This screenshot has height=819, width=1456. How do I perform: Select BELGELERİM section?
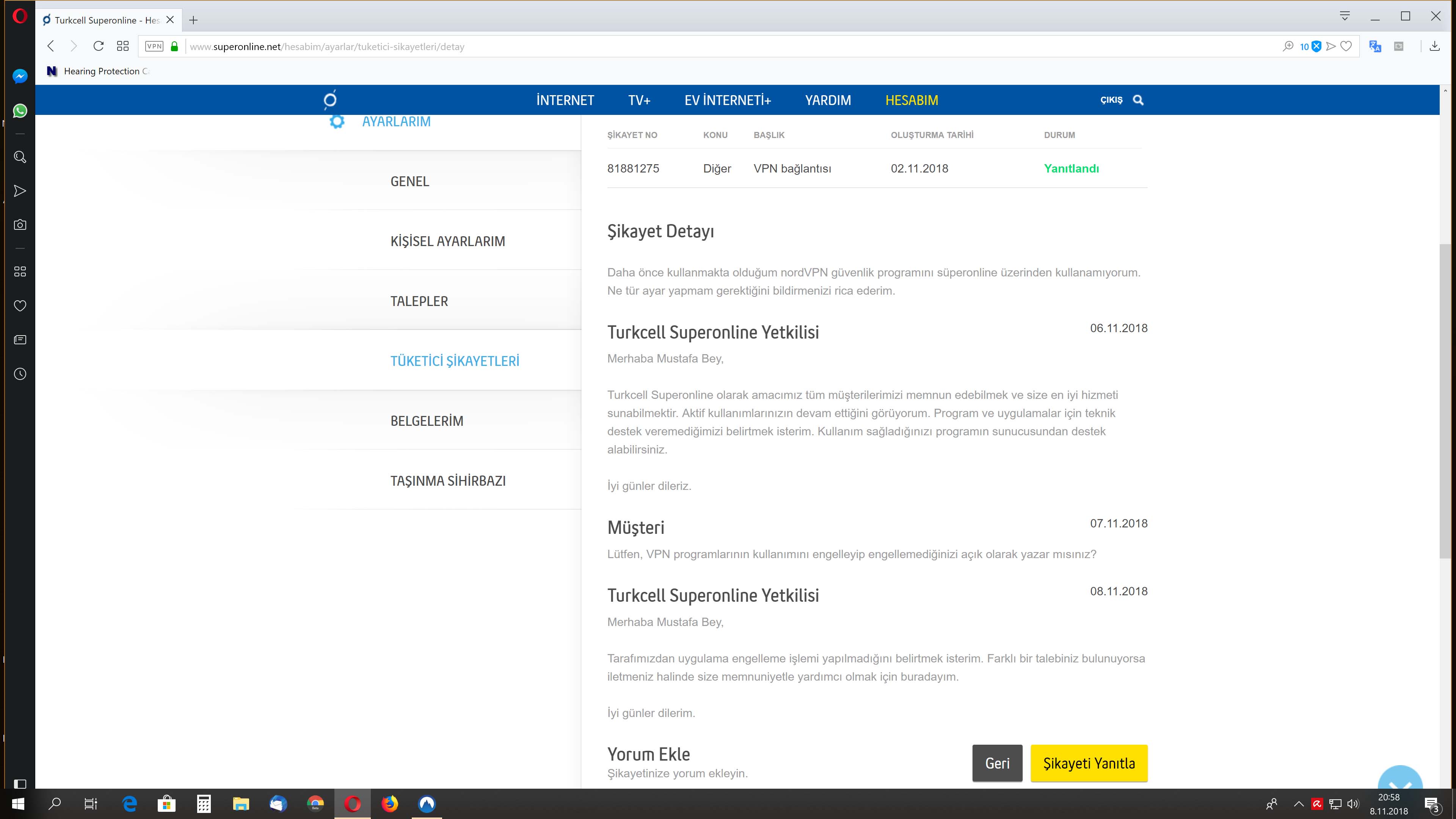[427, 421]
